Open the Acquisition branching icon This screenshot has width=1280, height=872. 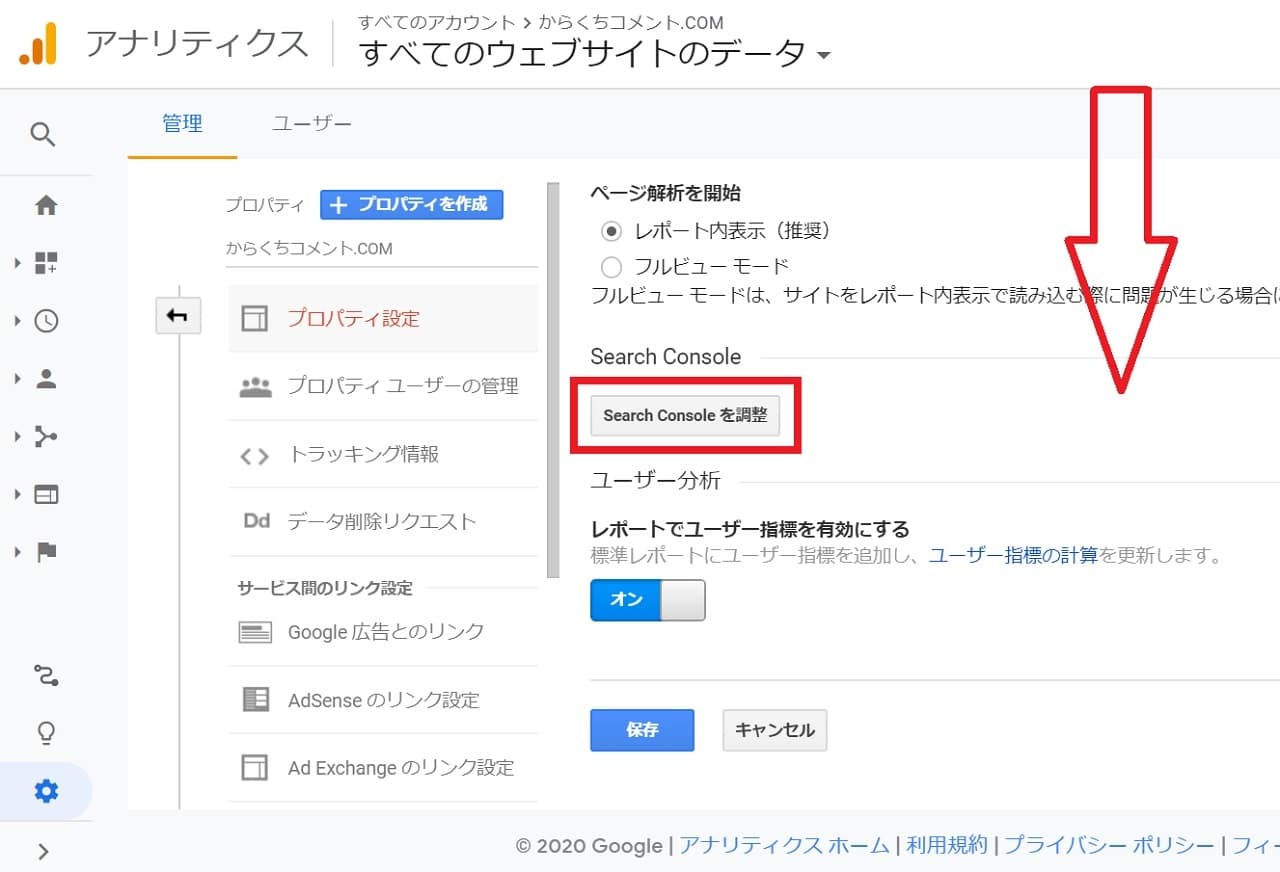click(46, 437)
